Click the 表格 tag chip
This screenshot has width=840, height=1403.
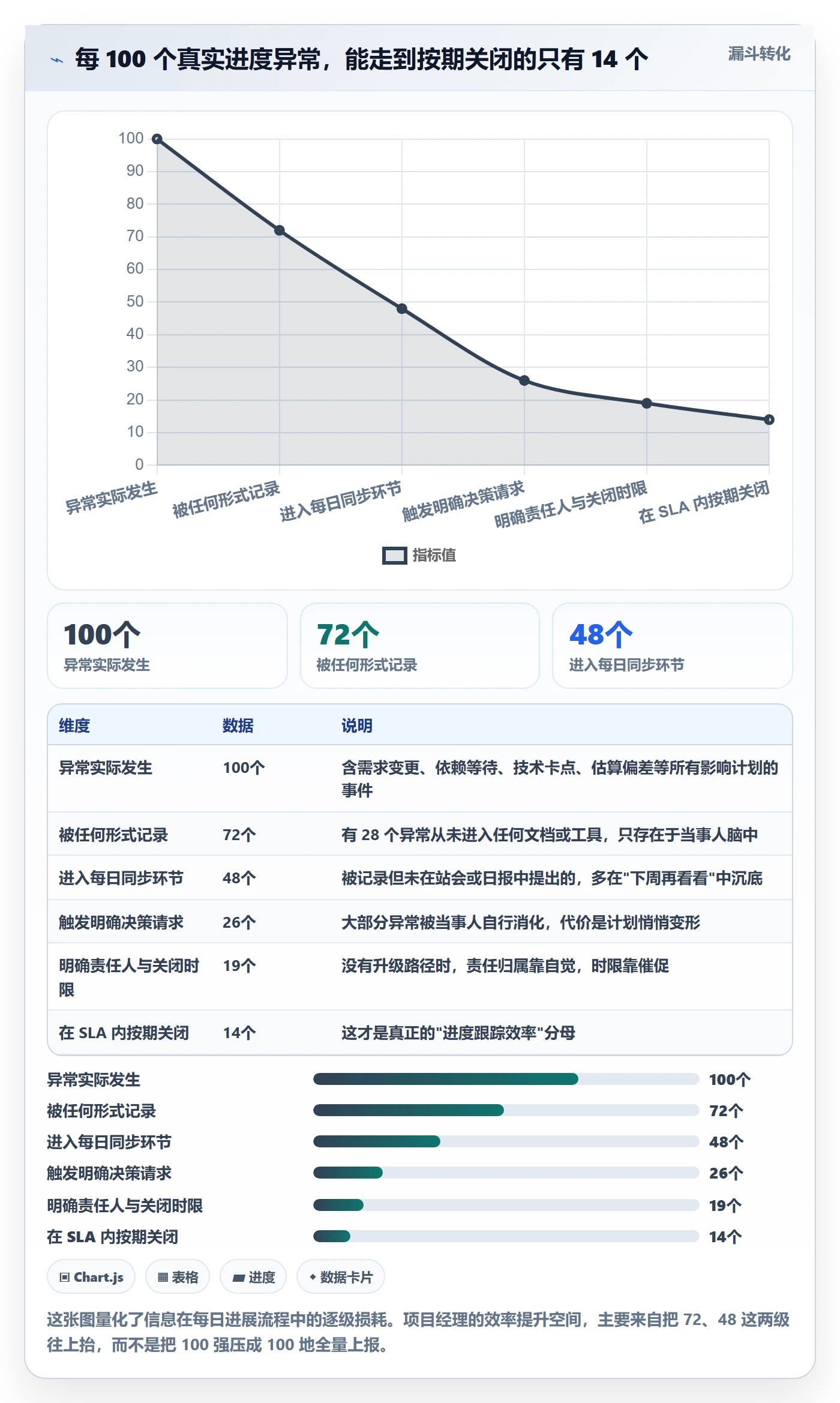(178, 1277)
